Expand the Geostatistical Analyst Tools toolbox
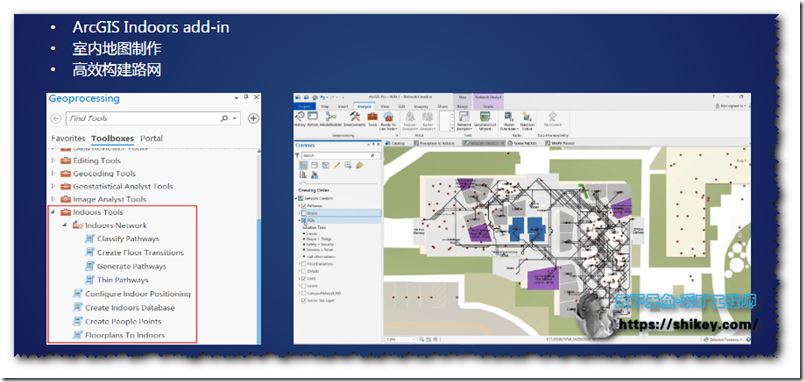The image size is (804, 382). coord(52,186)
